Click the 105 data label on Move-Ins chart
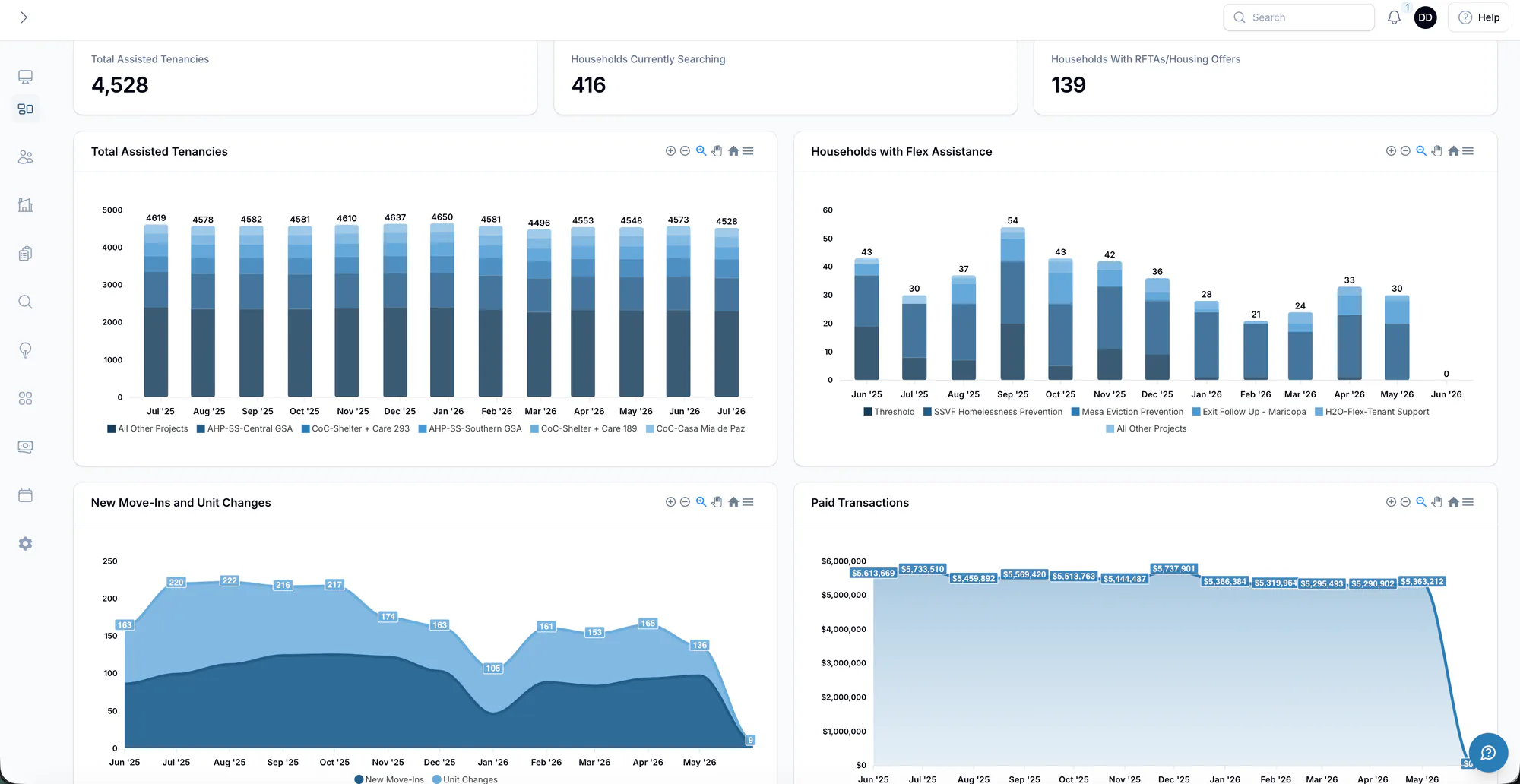1520x784 pixels. pos(493,669)
